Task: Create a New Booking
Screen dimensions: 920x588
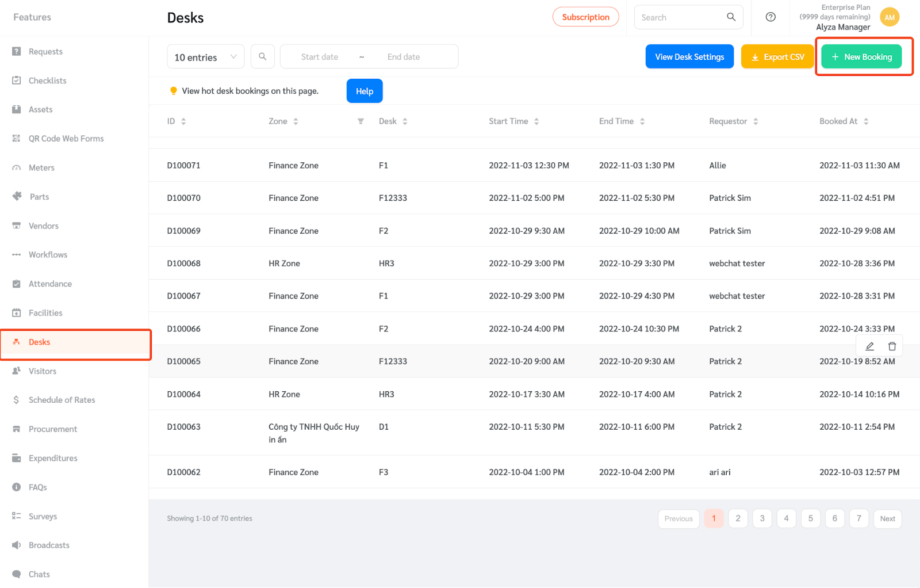Action: [862, 57]
